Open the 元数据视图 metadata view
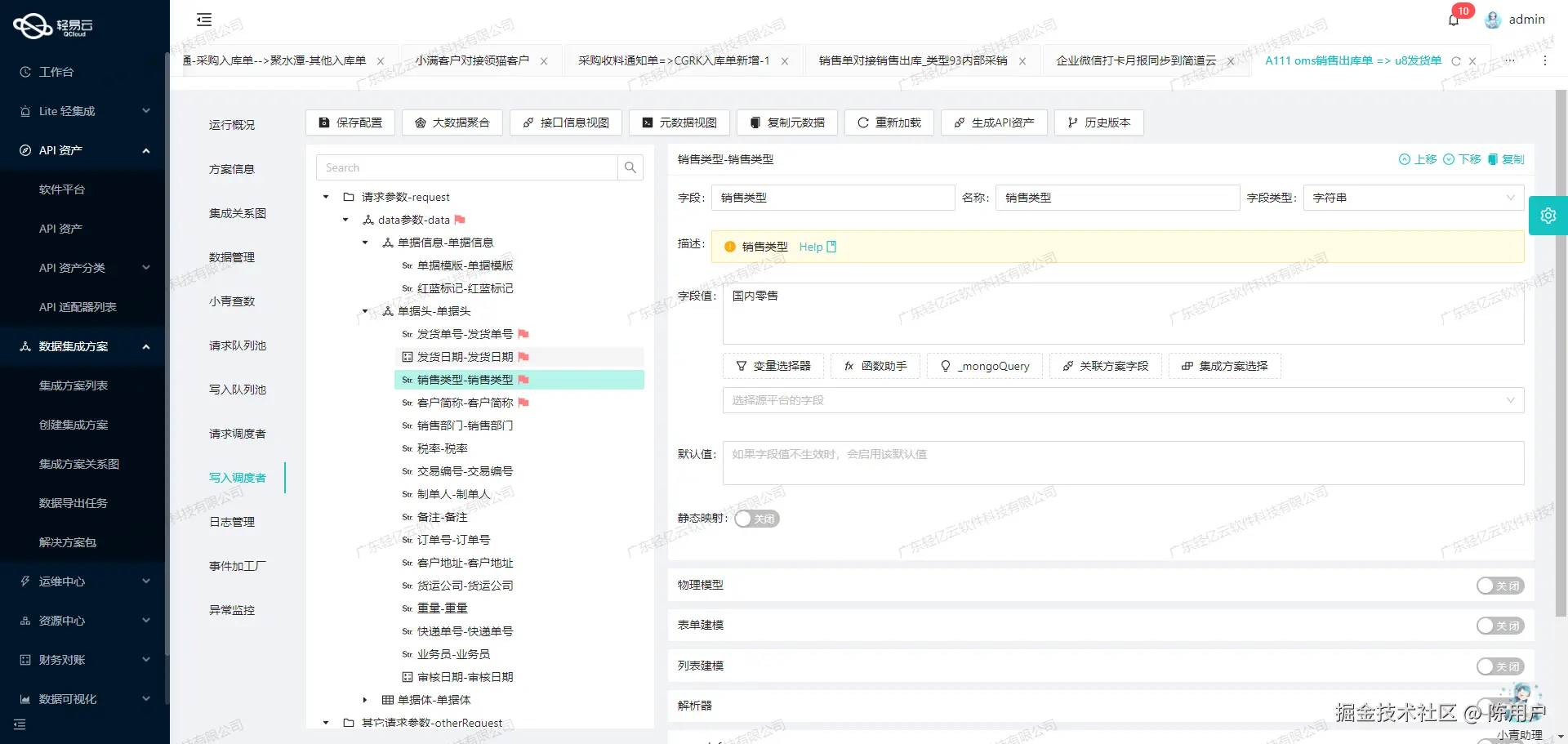 679,123
